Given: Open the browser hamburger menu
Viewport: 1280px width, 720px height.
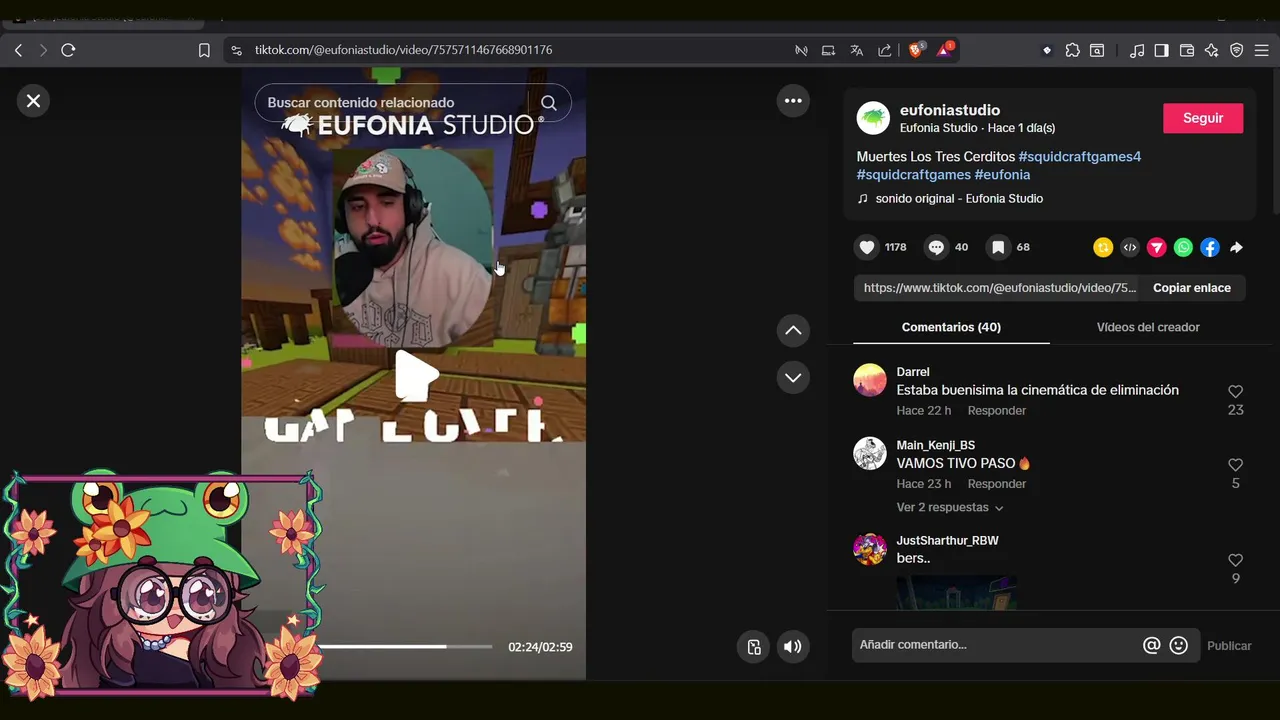Looking at the screenshot, I should coord(1261,50).
